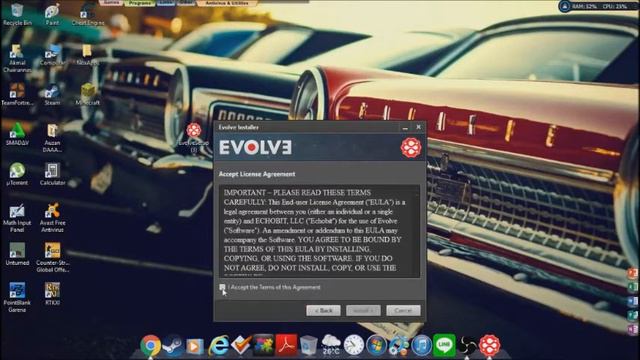Open the orange checkmark dock icon
Screen dimensions: 640x360
[241, 345]
